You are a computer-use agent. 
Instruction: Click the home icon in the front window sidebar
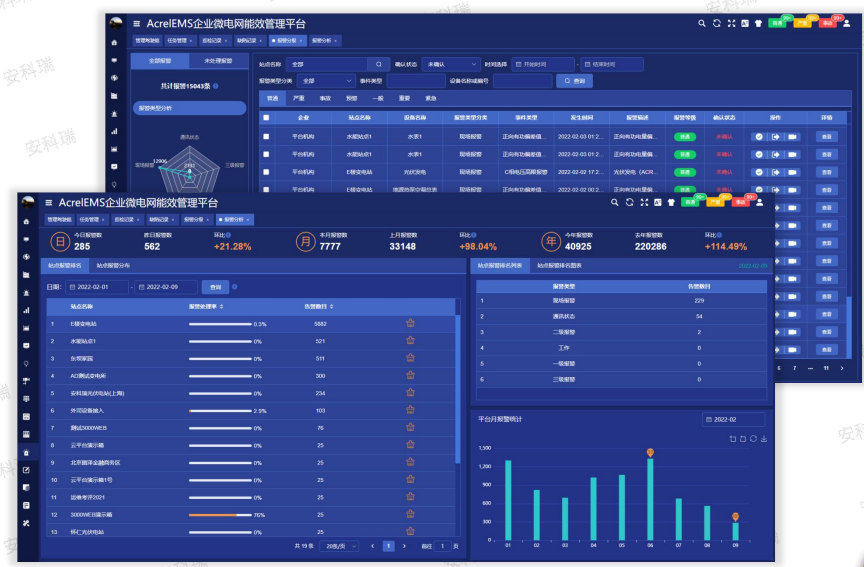pyautogui.click(x=26, y=222)
